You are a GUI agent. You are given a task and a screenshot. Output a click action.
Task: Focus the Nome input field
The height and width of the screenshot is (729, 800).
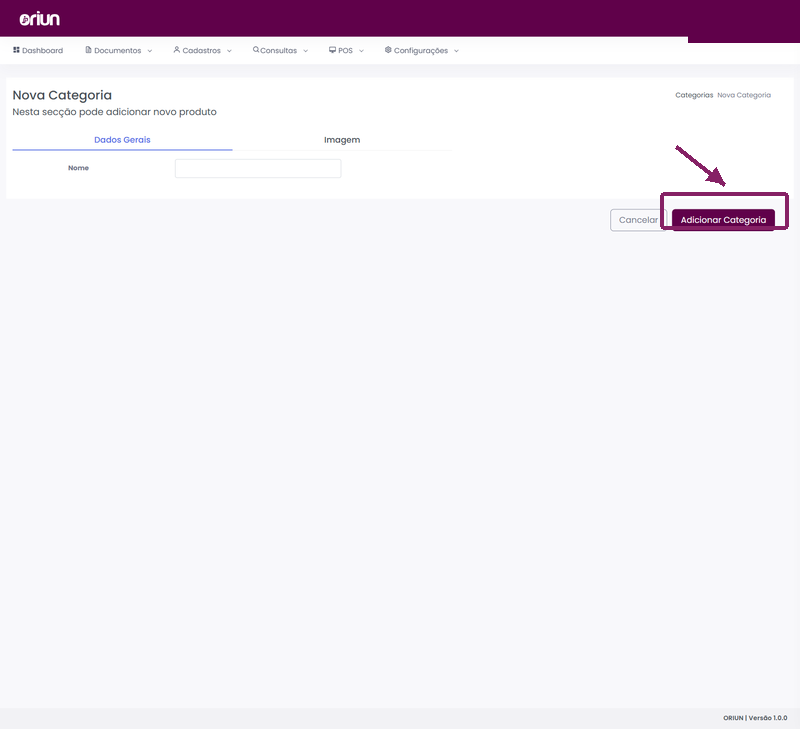point(258,168)
